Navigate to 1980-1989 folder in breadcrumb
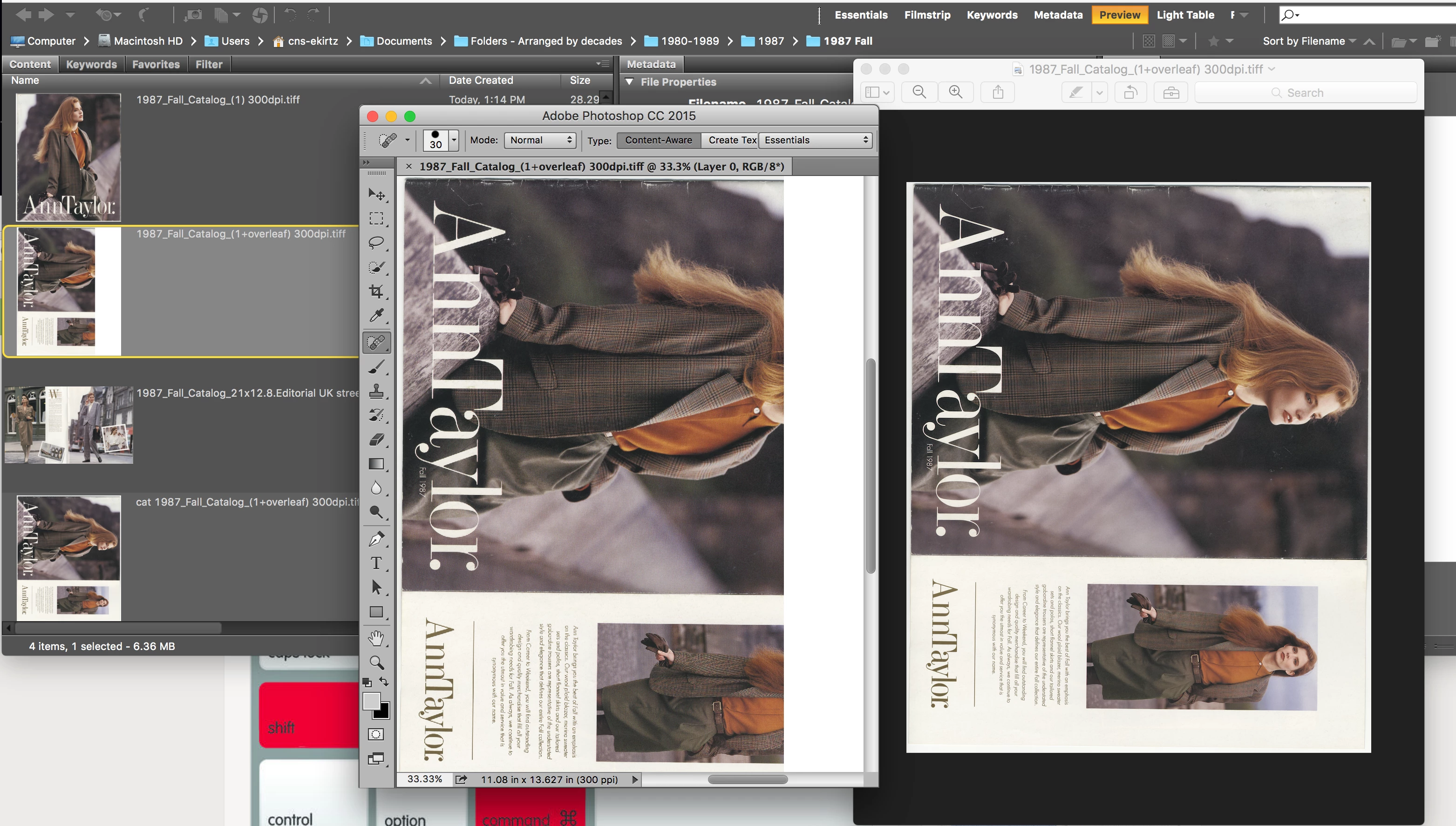The height and width of the screenshot is (826, 1456). tap(689, 41)
